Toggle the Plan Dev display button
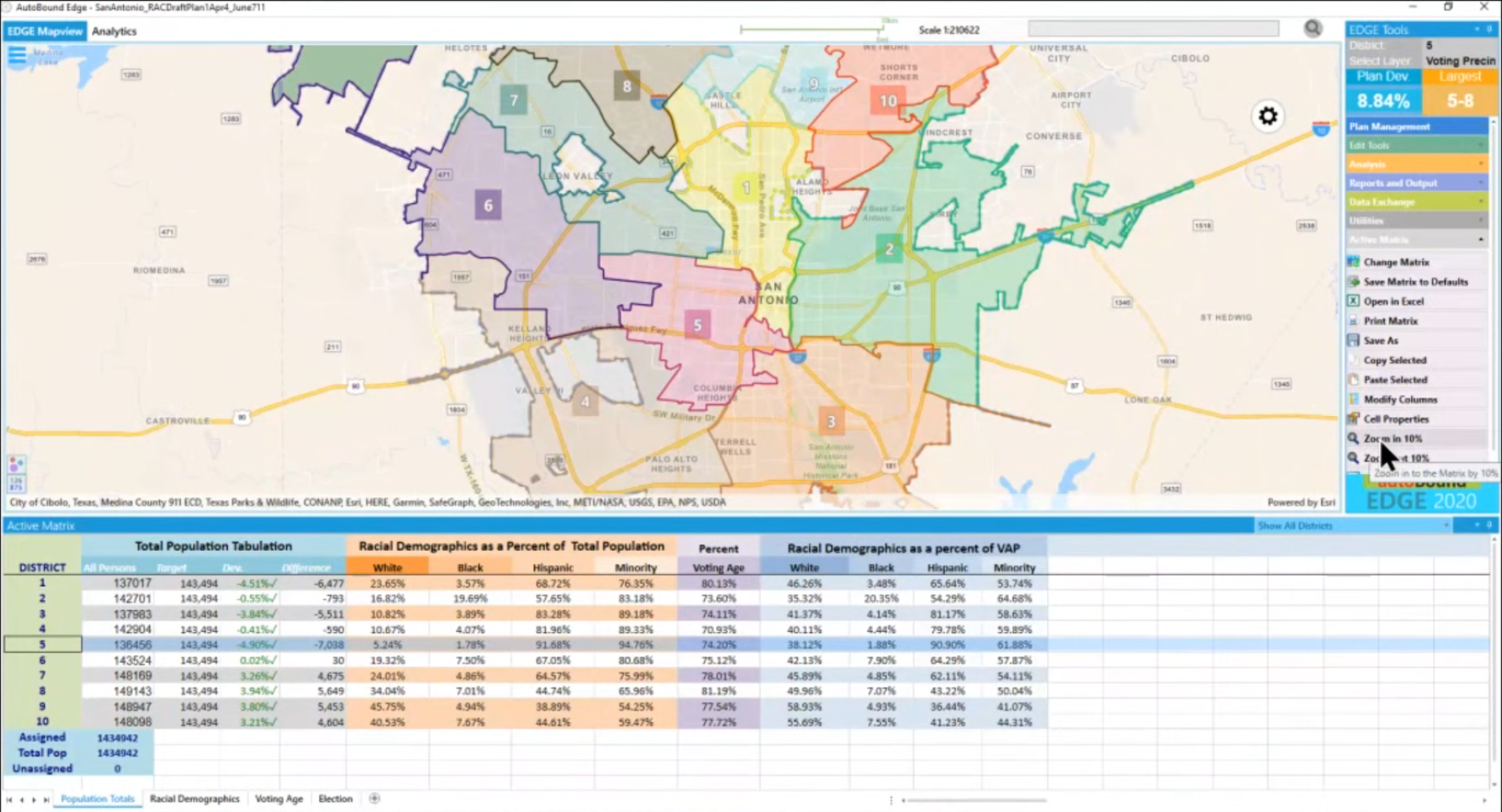 pyautogui.click(x=1382, y=76)
